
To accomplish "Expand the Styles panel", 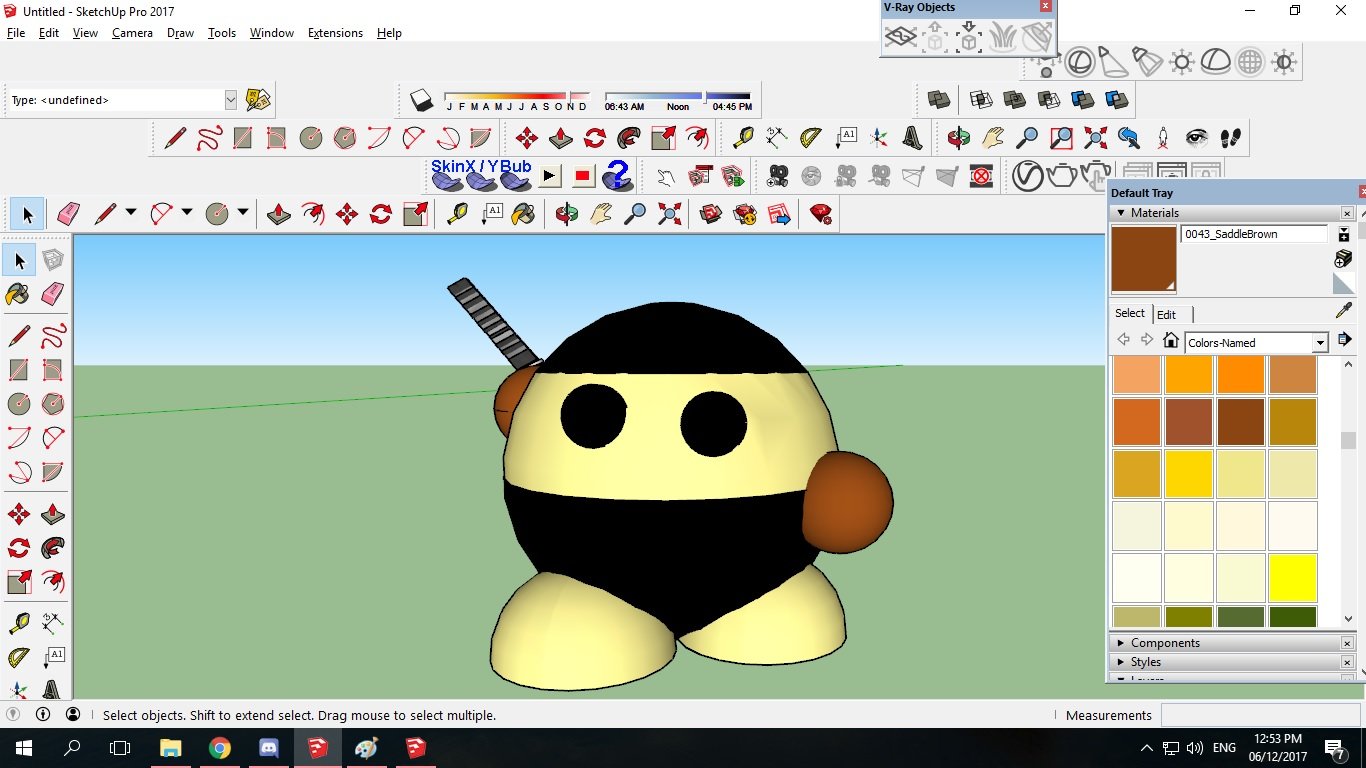I will 1145,662.
